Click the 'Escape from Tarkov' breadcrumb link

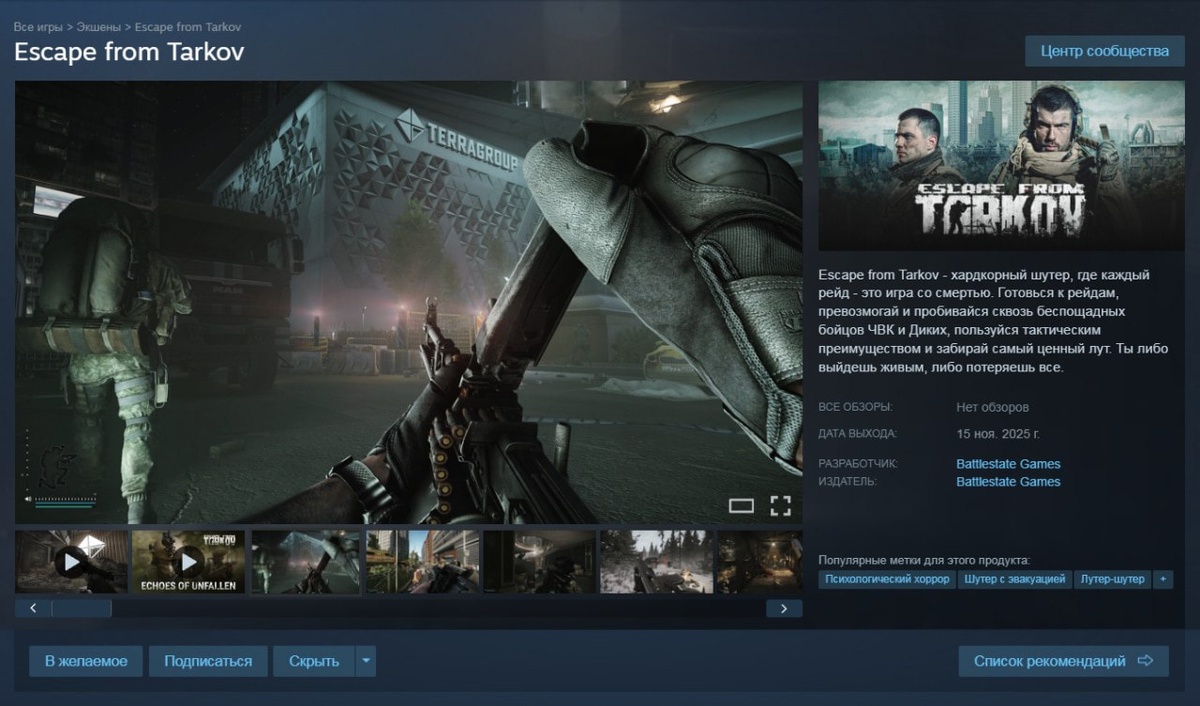click(x=187, y=27)
